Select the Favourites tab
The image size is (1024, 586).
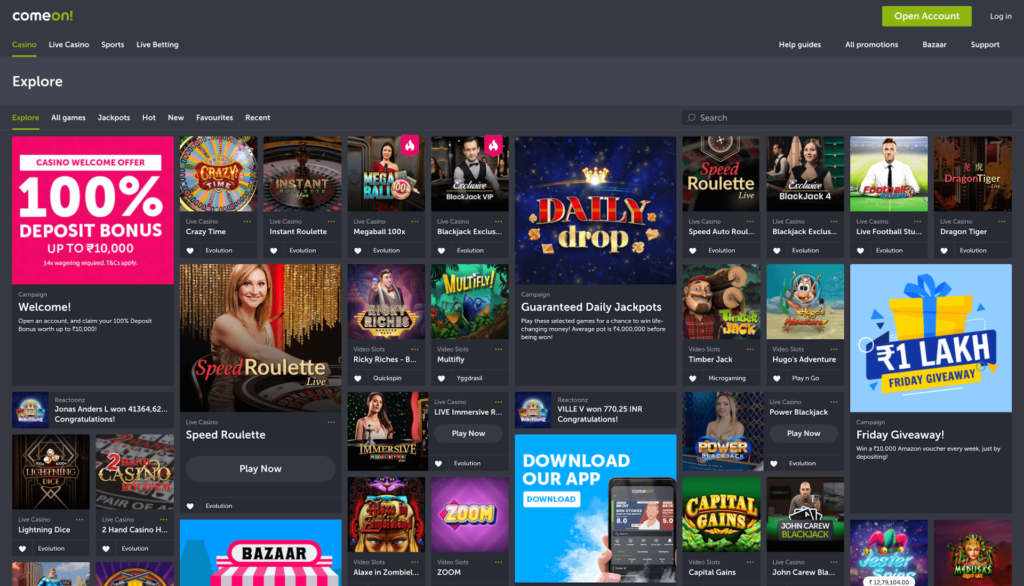click(x=214, y=118)
